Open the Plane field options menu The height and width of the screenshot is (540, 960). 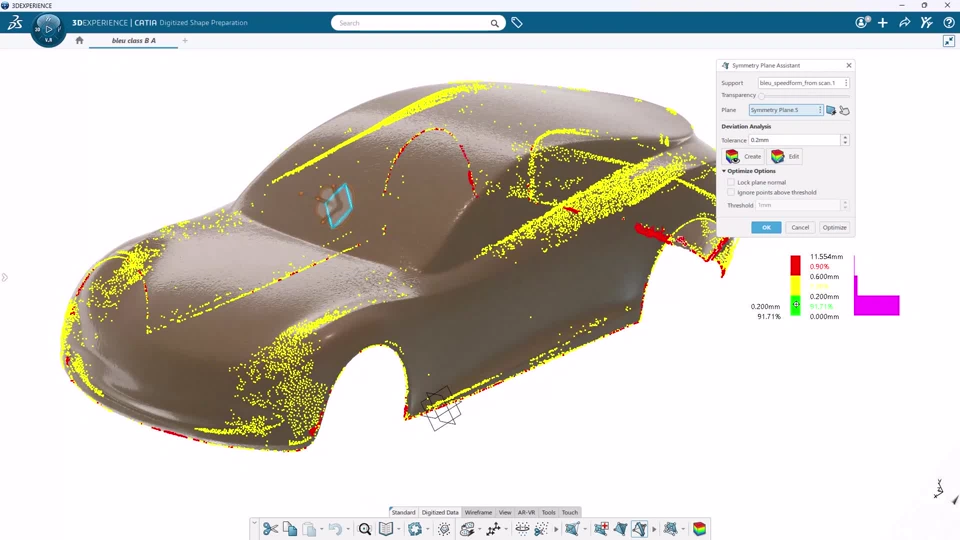[820, 110]
